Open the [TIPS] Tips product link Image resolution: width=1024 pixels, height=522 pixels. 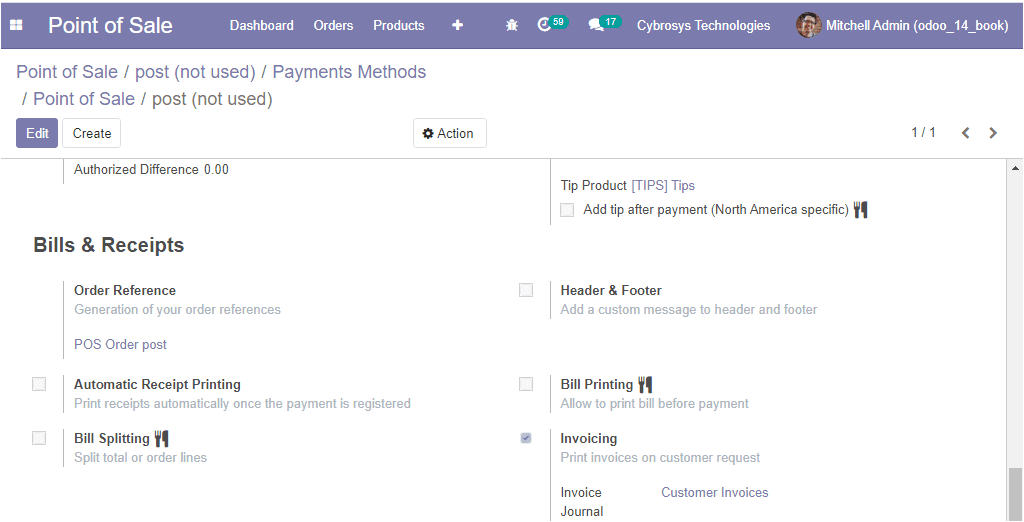663,186
